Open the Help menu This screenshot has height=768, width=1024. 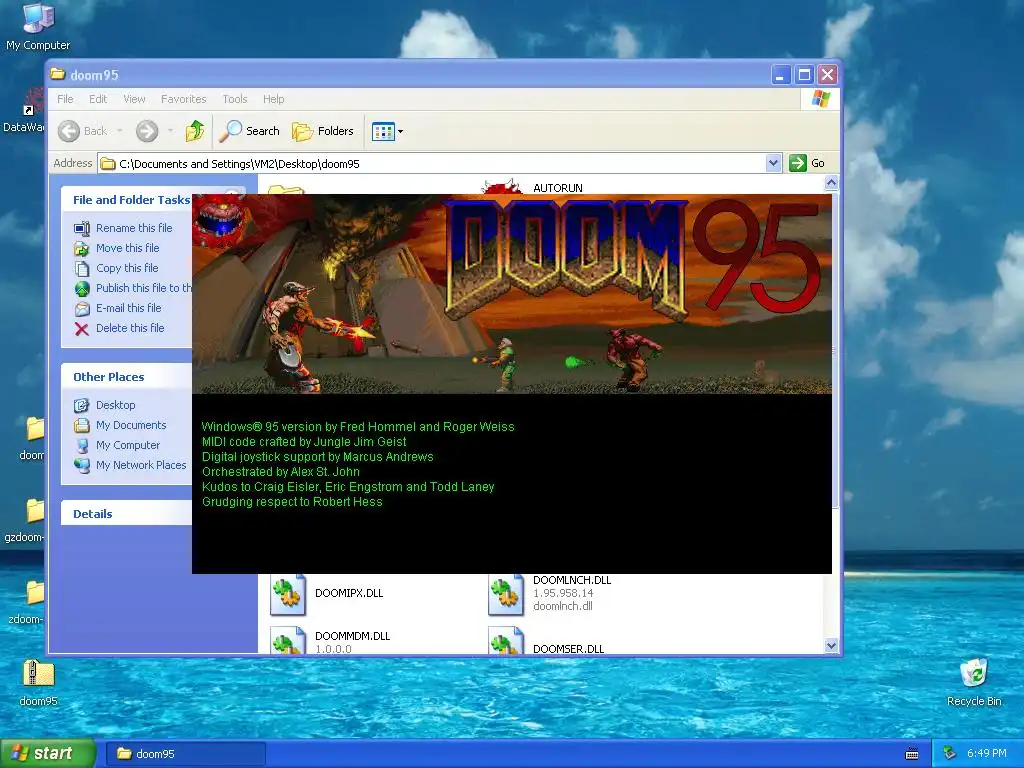[274, 99]
